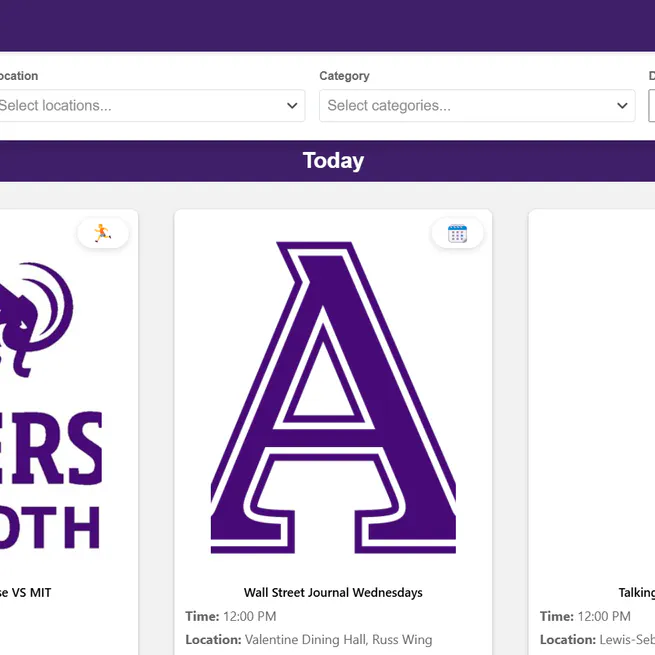Click the running athlete category icon
This screenshot has width=655, height=655.
coord(103,233)
